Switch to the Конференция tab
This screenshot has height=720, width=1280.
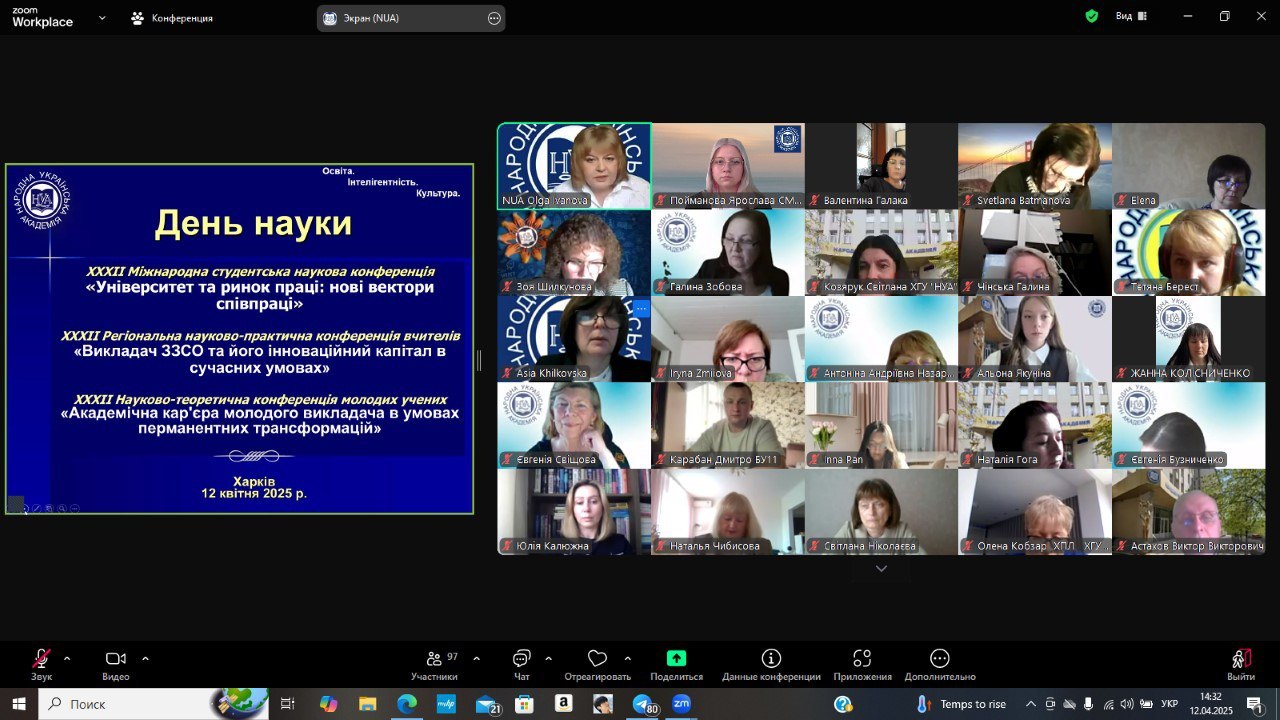coord(172,18)
